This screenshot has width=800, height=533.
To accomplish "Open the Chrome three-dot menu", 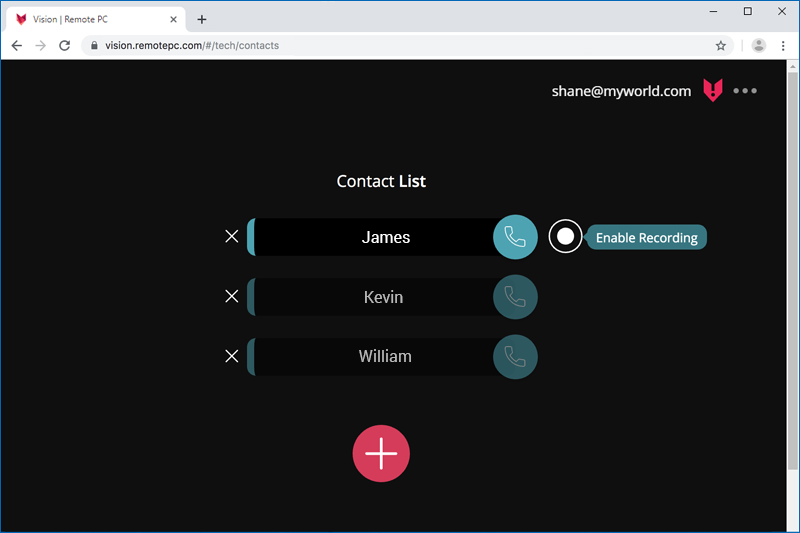I will click(783, 46).
